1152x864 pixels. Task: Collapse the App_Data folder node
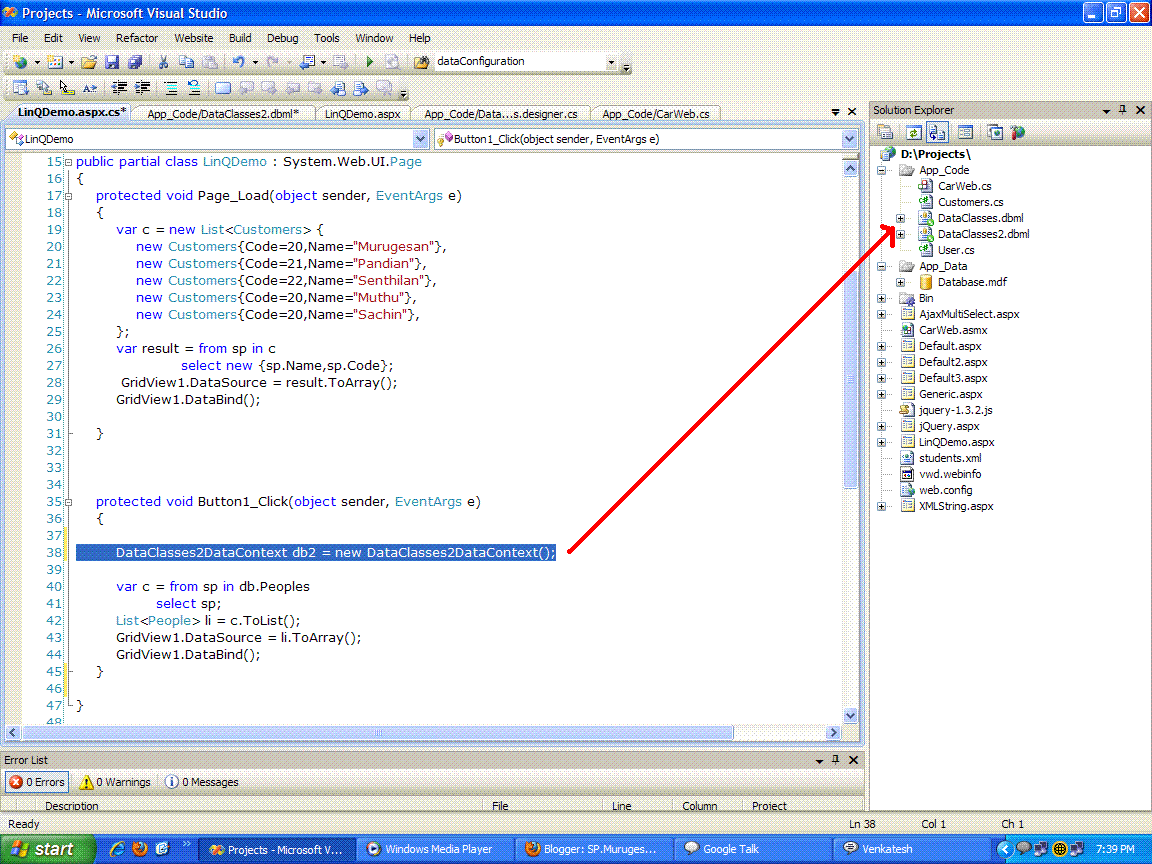point(882,267)
